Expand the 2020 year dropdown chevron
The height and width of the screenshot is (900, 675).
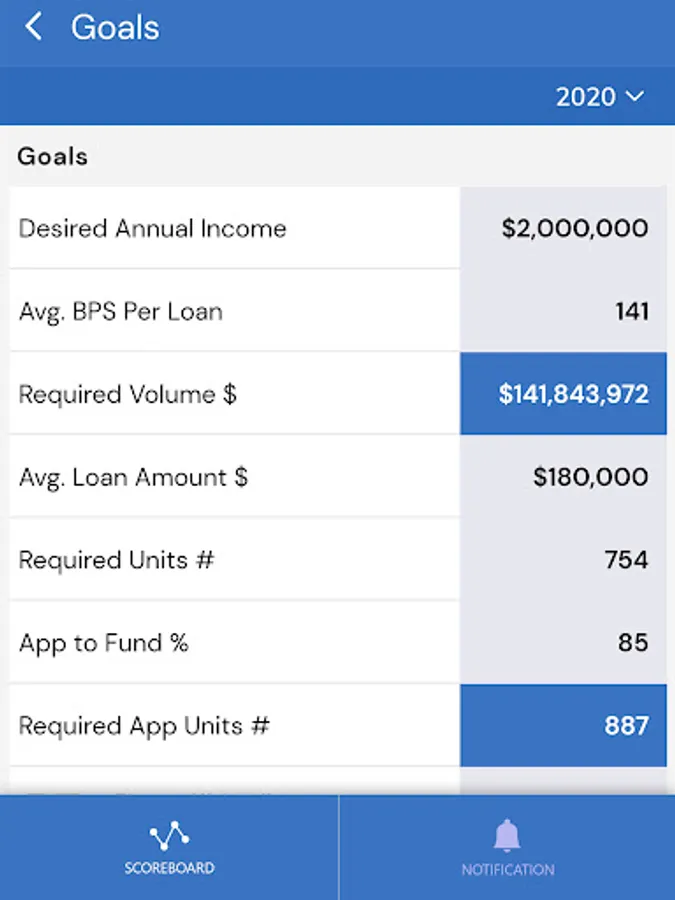coord(635,96)
